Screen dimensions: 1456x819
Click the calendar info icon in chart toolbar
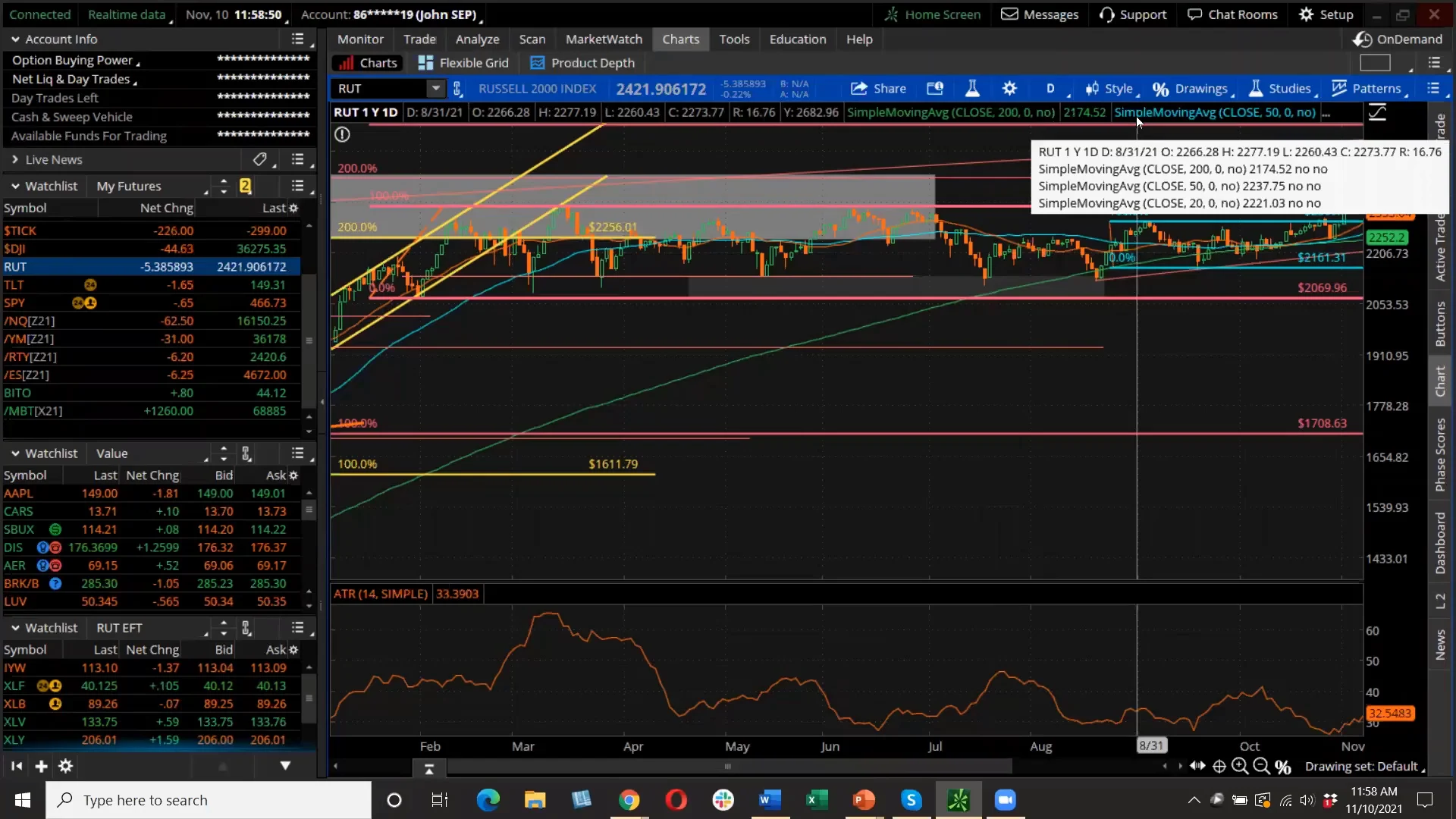point(935,89)
